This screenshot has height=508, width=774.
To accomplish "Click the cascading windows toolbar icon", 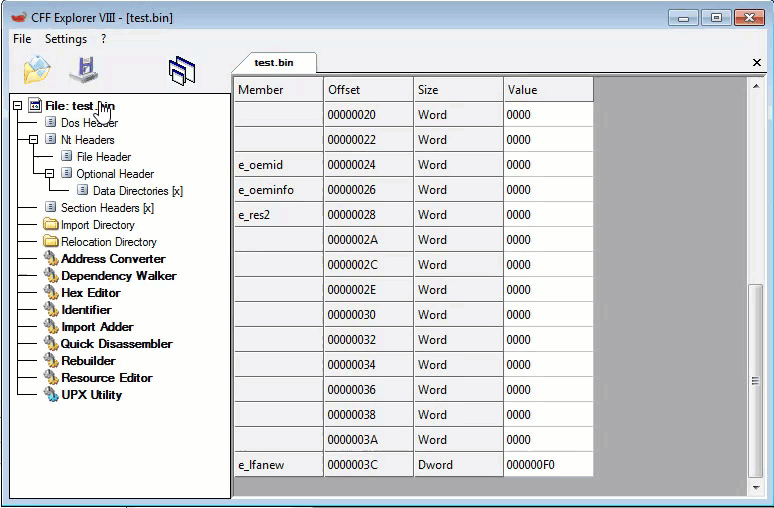I will [x=182, y=71].
